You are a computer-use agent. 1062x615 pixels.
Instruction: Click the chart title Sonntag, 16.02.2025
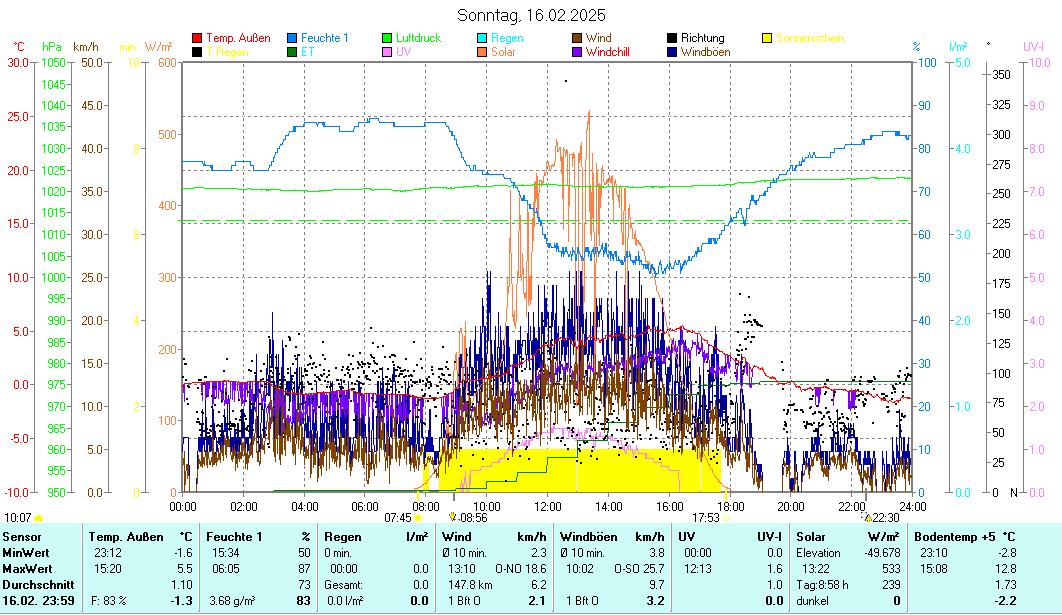(x=531, y=15)
